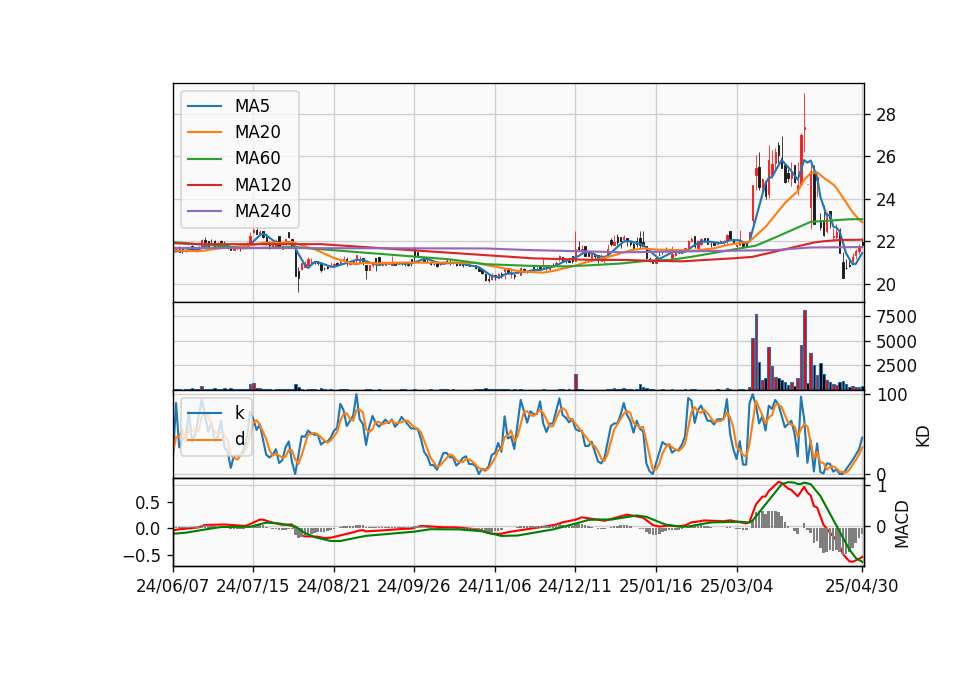The height and width of the screenshot is (690, 960).
Task: Click the k legend label in KD panel
Action: (239, 413)
